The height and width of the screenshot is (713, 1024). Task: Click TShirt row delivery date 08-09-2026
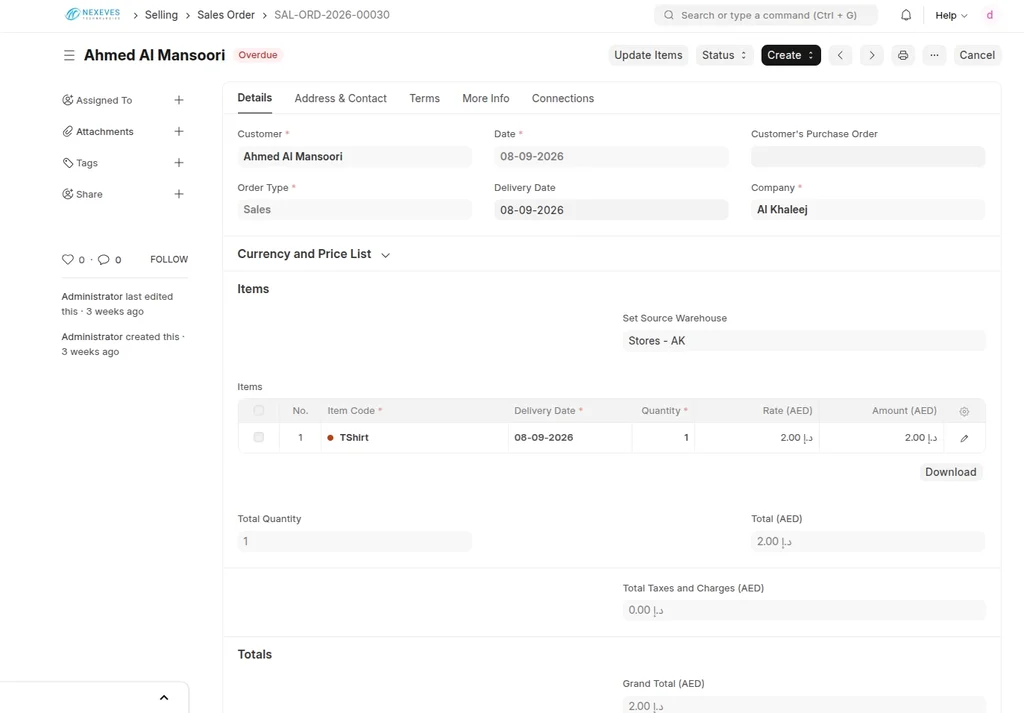click(569, 437)
